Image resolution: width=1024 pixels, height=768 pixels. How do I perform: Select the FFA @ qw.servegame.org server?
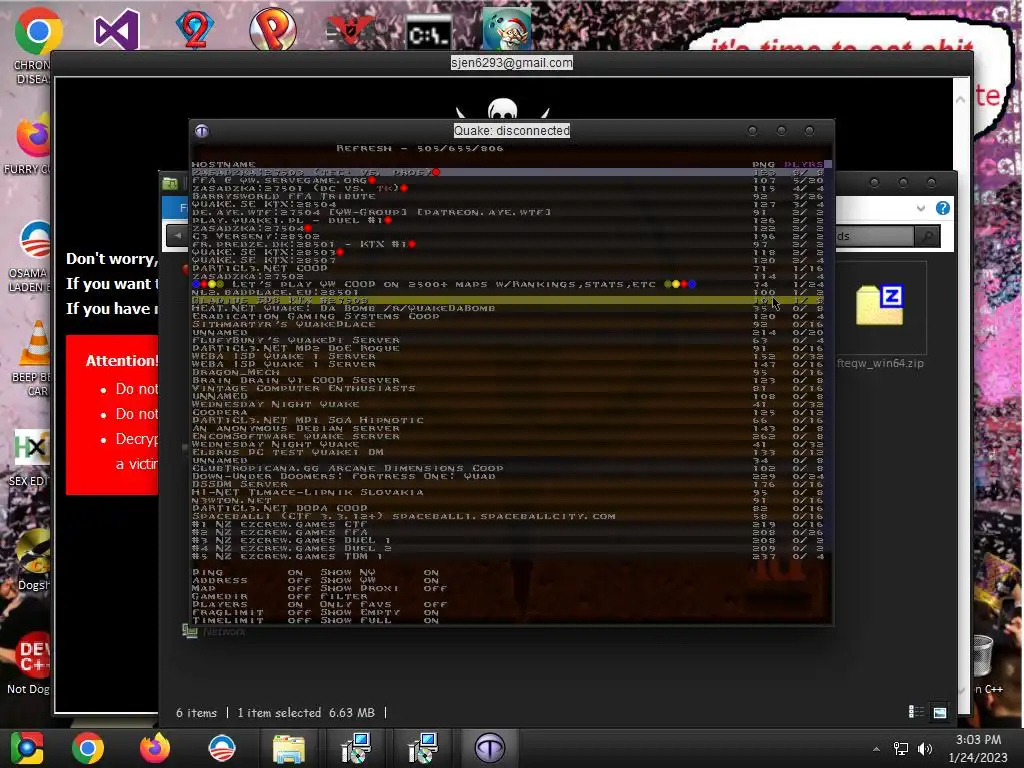[507, 180]
